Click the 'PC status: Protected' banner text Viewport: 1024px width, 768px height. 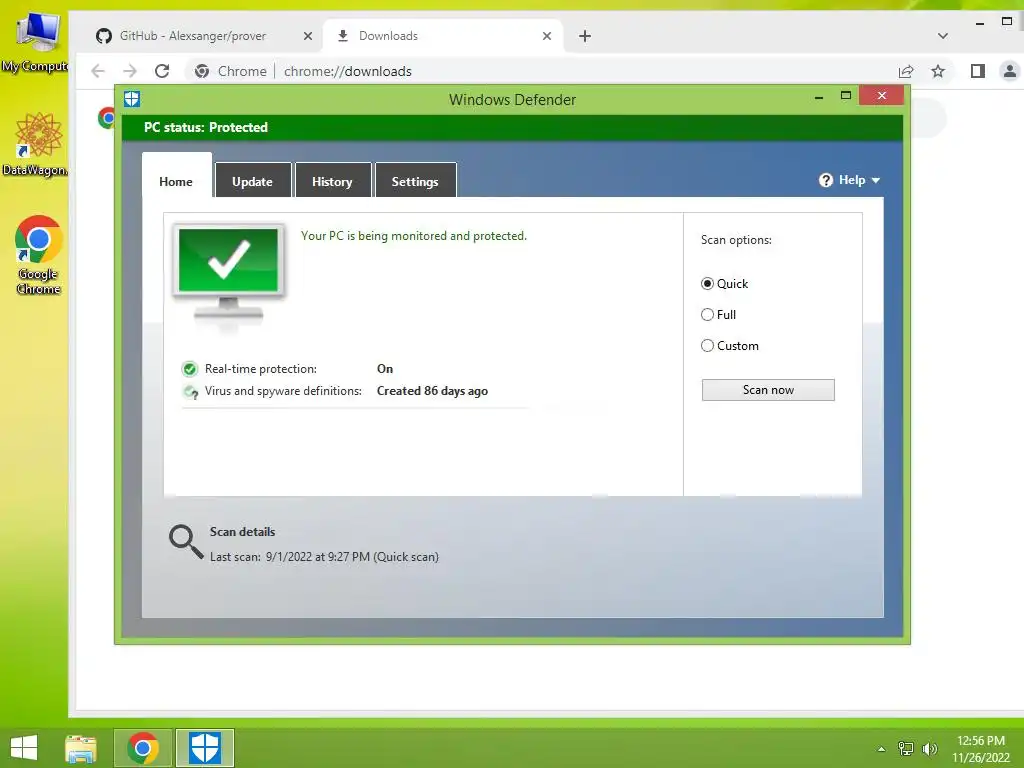(x=206, y=127)
